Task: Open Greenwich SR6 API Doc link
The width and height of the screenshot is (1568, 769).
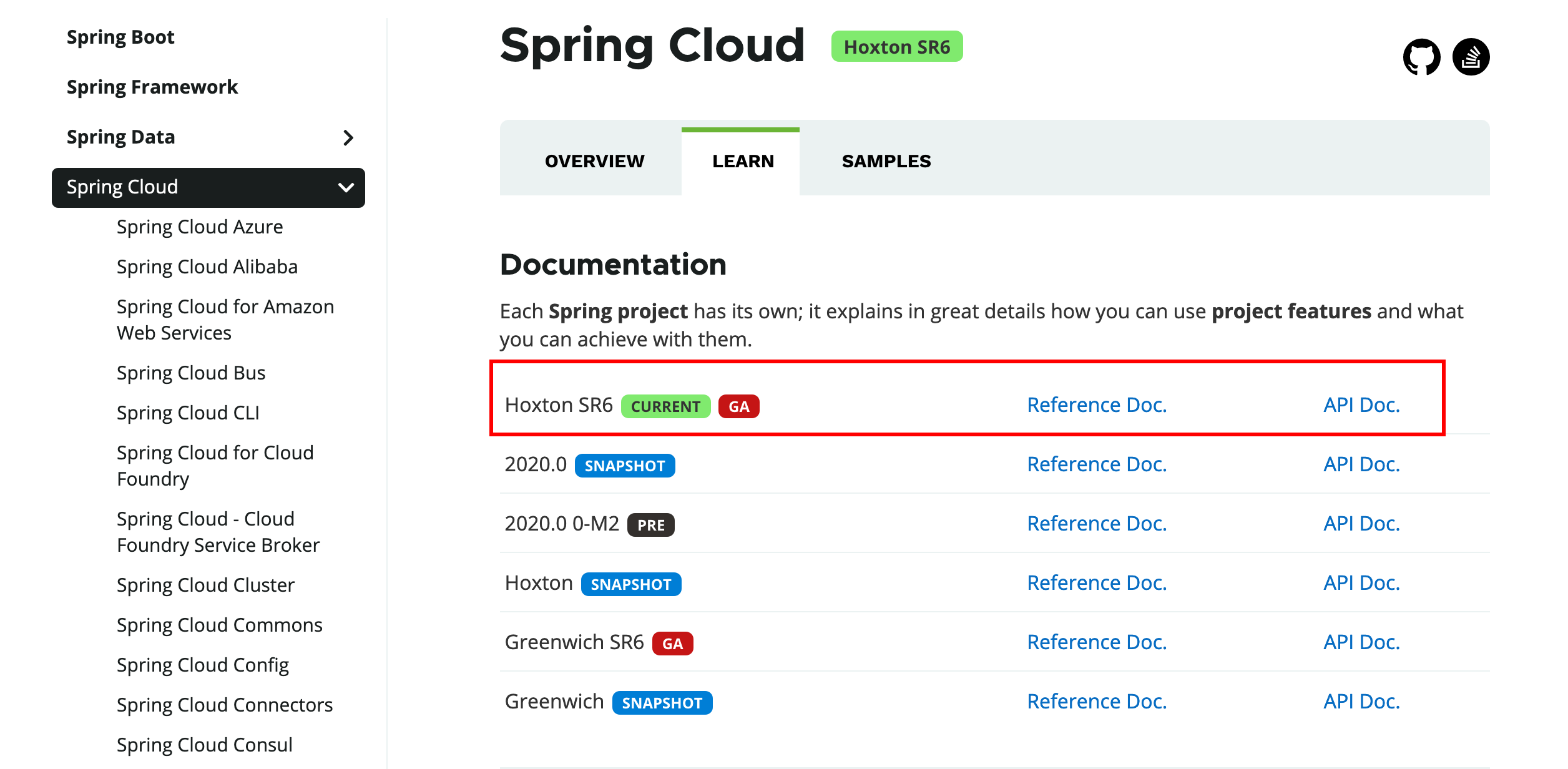Action: click(x=1361, y=643)
